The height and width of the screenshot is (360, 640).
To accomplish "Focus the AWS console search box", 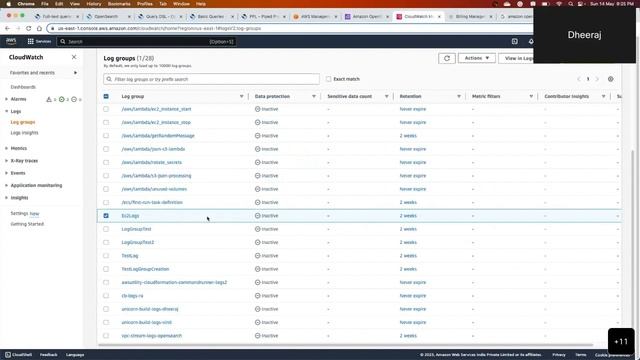I will 146,42.
